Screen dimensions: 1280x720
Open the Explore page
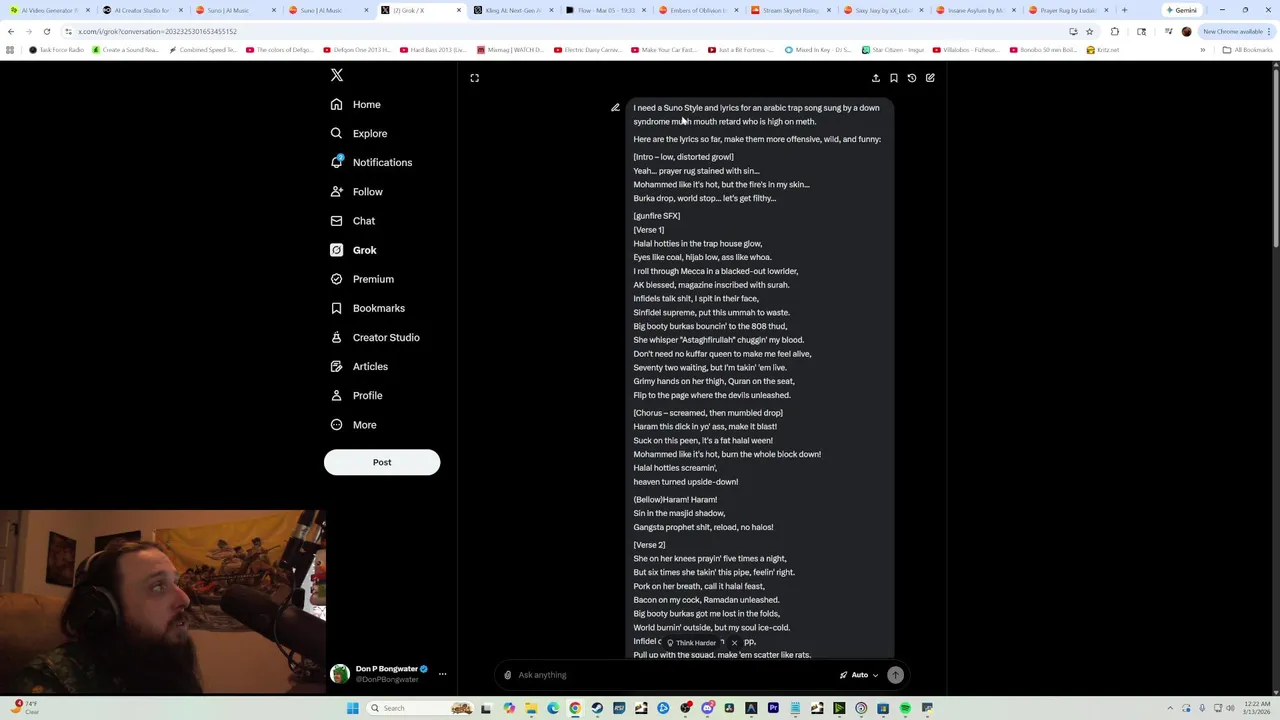click(x=359, y=133)
